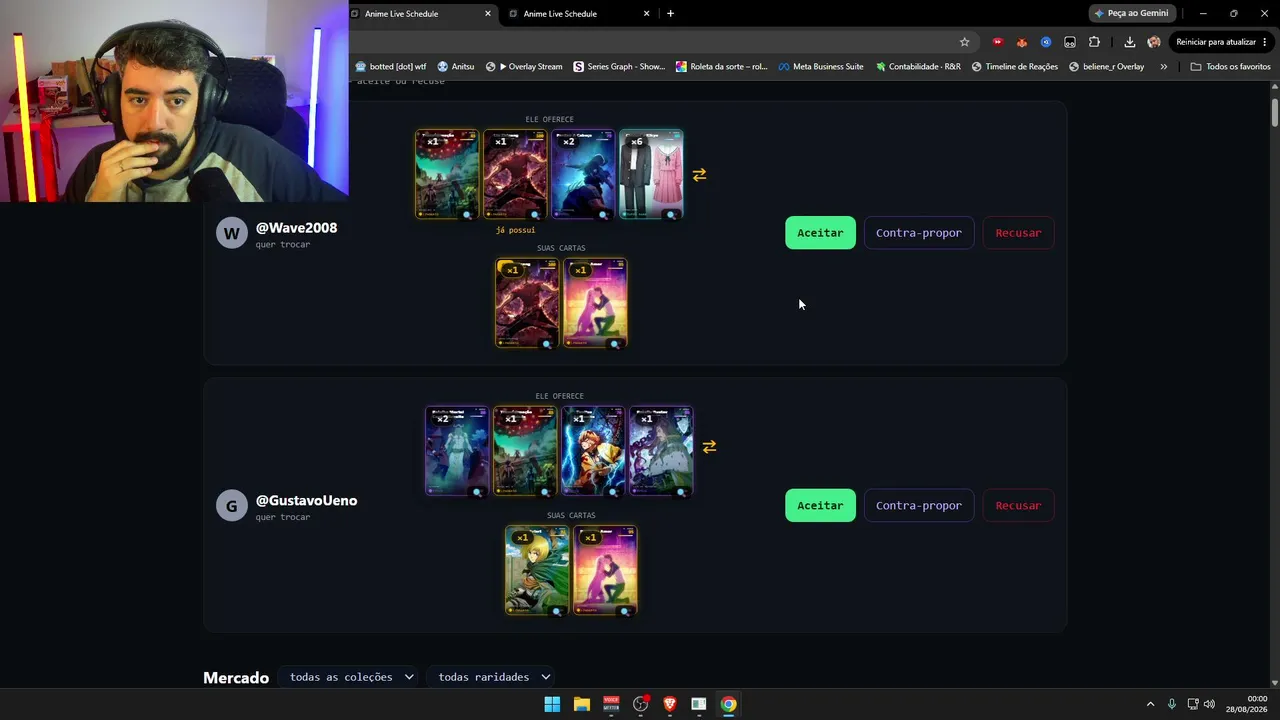The width and height of the screenshot is (1280, 720).
Task: Open the 'Contabilidade - R&R' bookmark
Action: pos(918,67)
